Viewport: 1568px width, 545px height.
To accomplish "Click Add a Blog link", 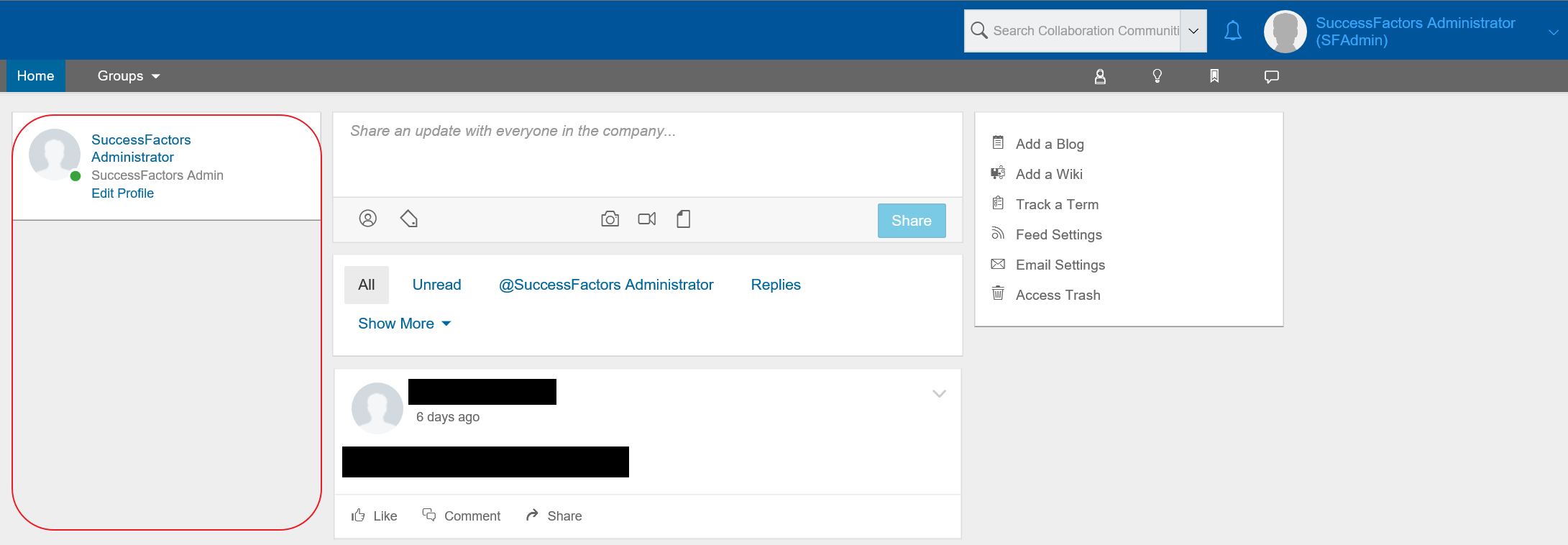I will (x=1050, y=144).
